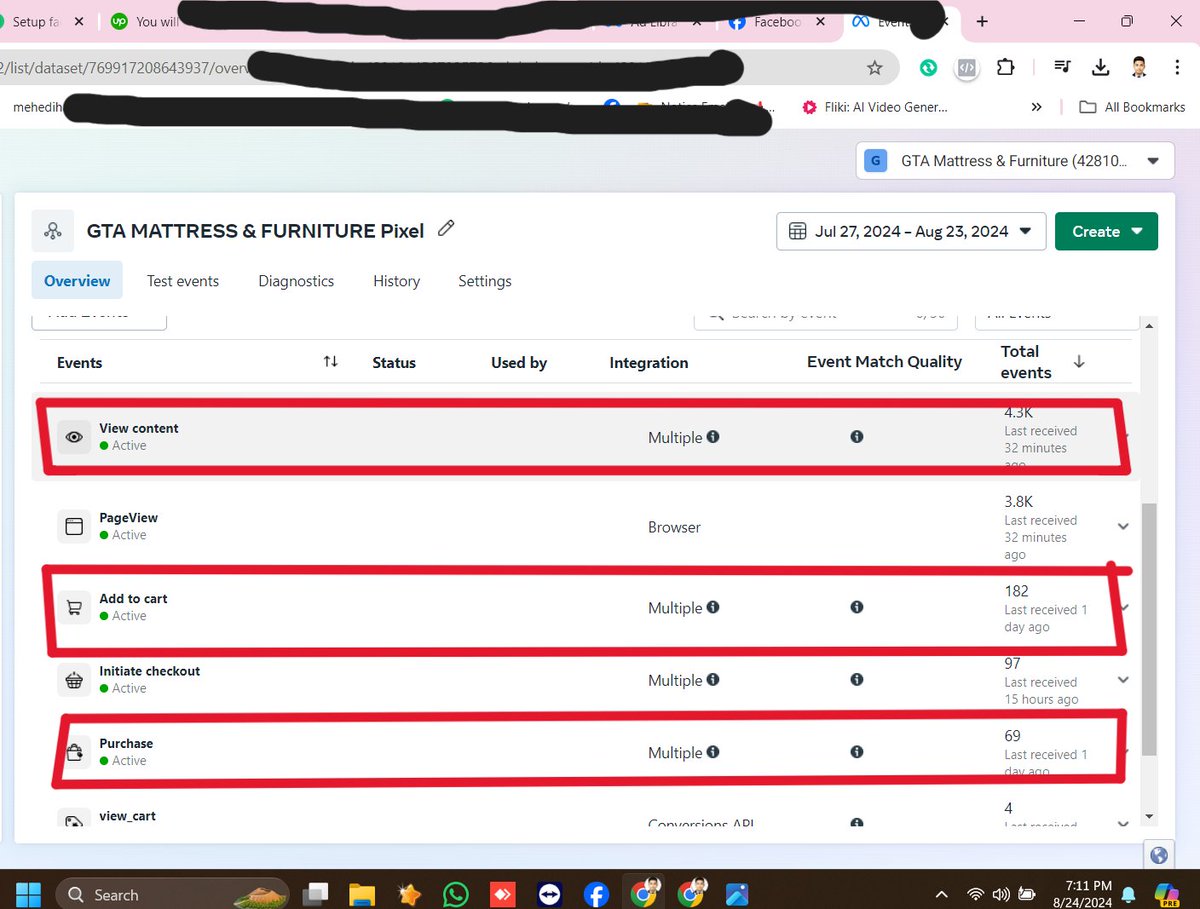Open File Explorer from the taskbar
This screenshot has height=909, width=1200.
point(361,894)
